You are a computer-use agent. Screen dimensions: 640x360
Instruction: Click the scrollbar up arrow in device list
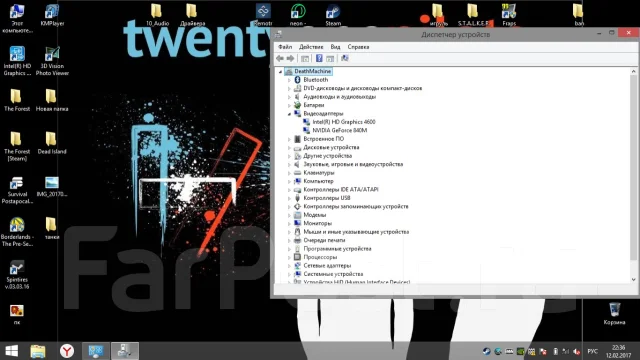(633, 71)
